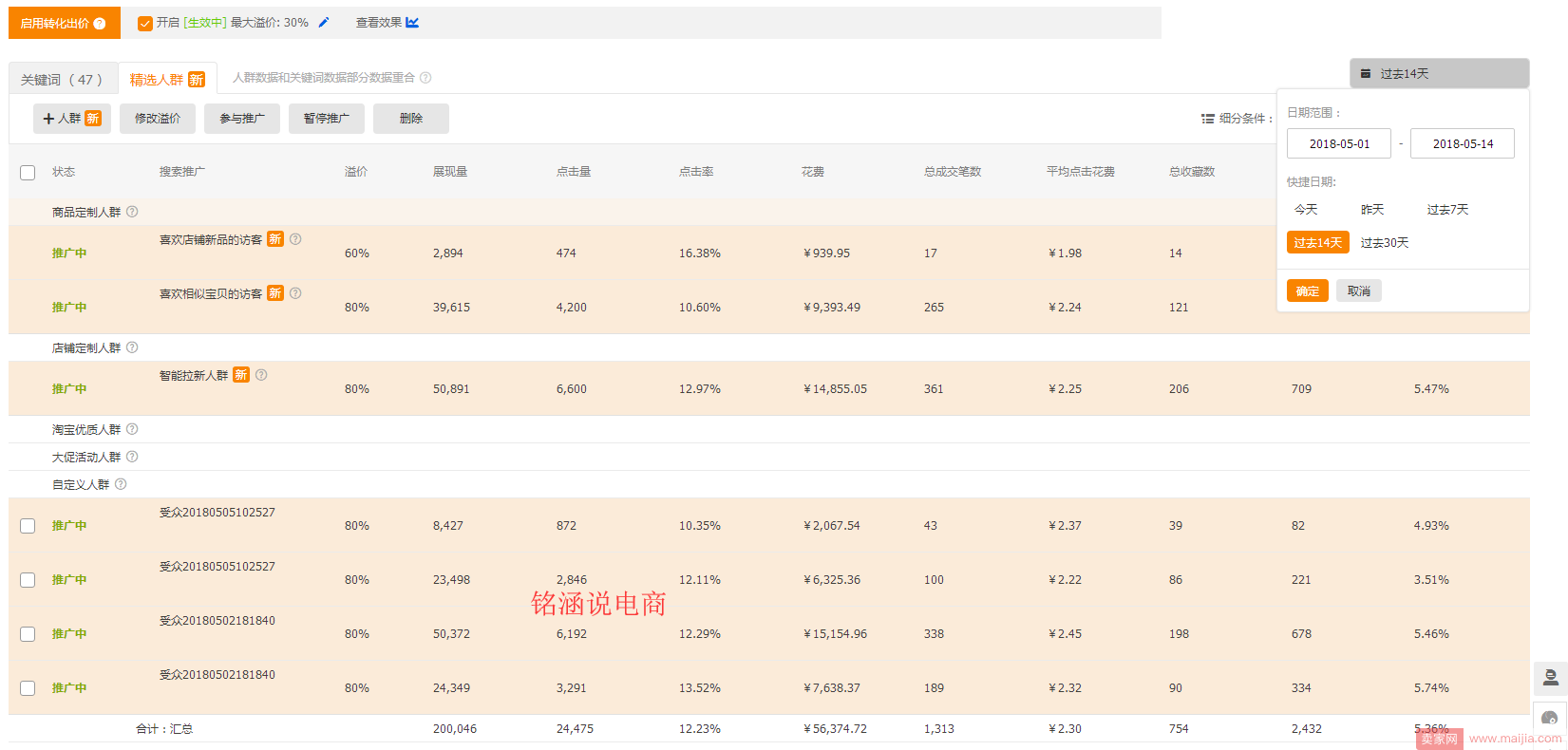
Task: Click help icon next to 商品定制人群
Action: click(132, 212)
